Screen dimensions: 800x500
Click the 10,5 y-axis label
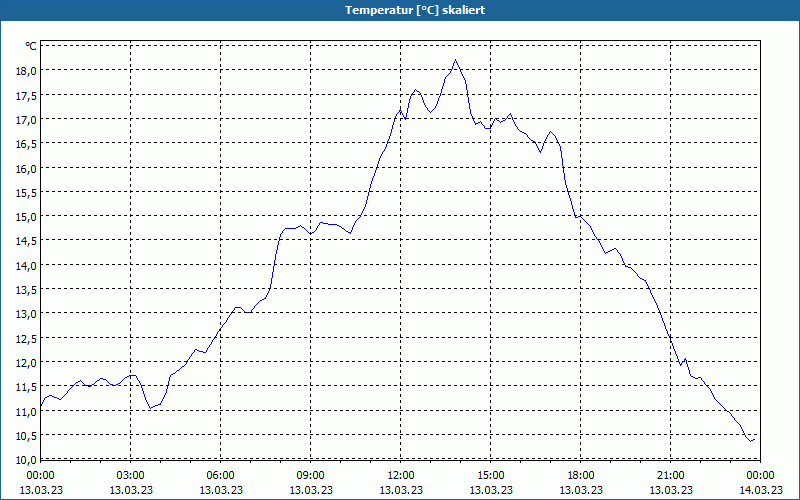click(x=26, y=436)
